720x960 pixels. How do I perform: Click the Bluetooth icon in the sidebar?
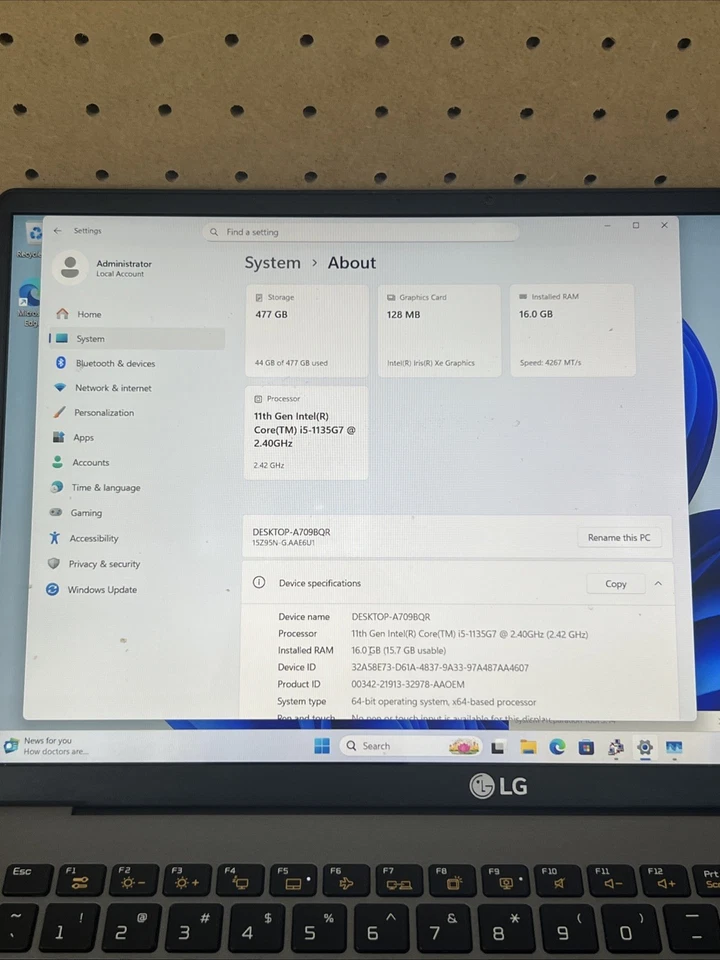(61, 362)
